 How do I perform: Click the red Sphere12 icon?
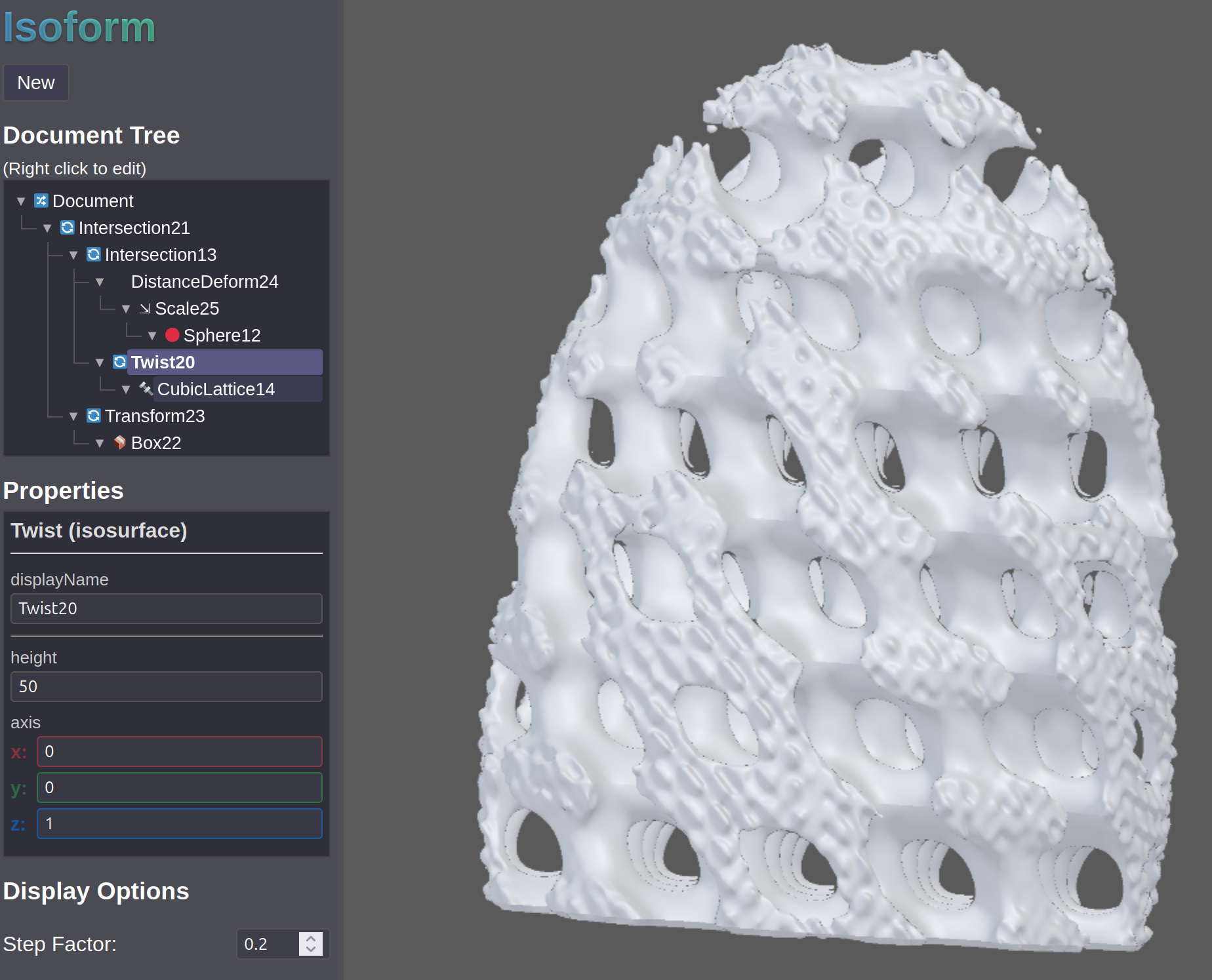(172, 335)
